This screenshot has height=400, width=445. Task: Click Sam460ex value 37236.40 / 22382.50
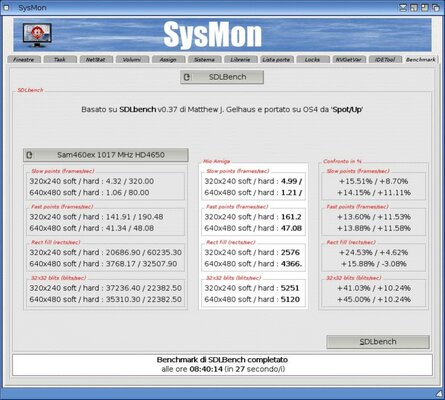coord(144,288)
